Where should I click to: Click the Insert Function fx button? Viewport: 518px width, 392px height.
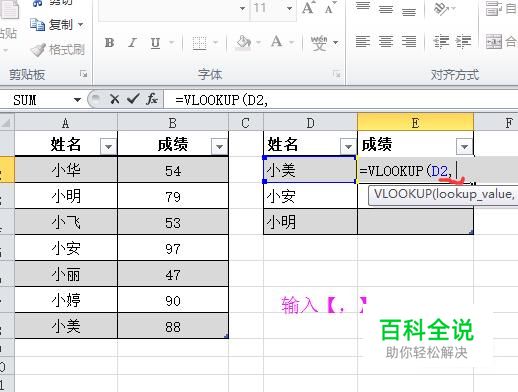pos(152,99)
